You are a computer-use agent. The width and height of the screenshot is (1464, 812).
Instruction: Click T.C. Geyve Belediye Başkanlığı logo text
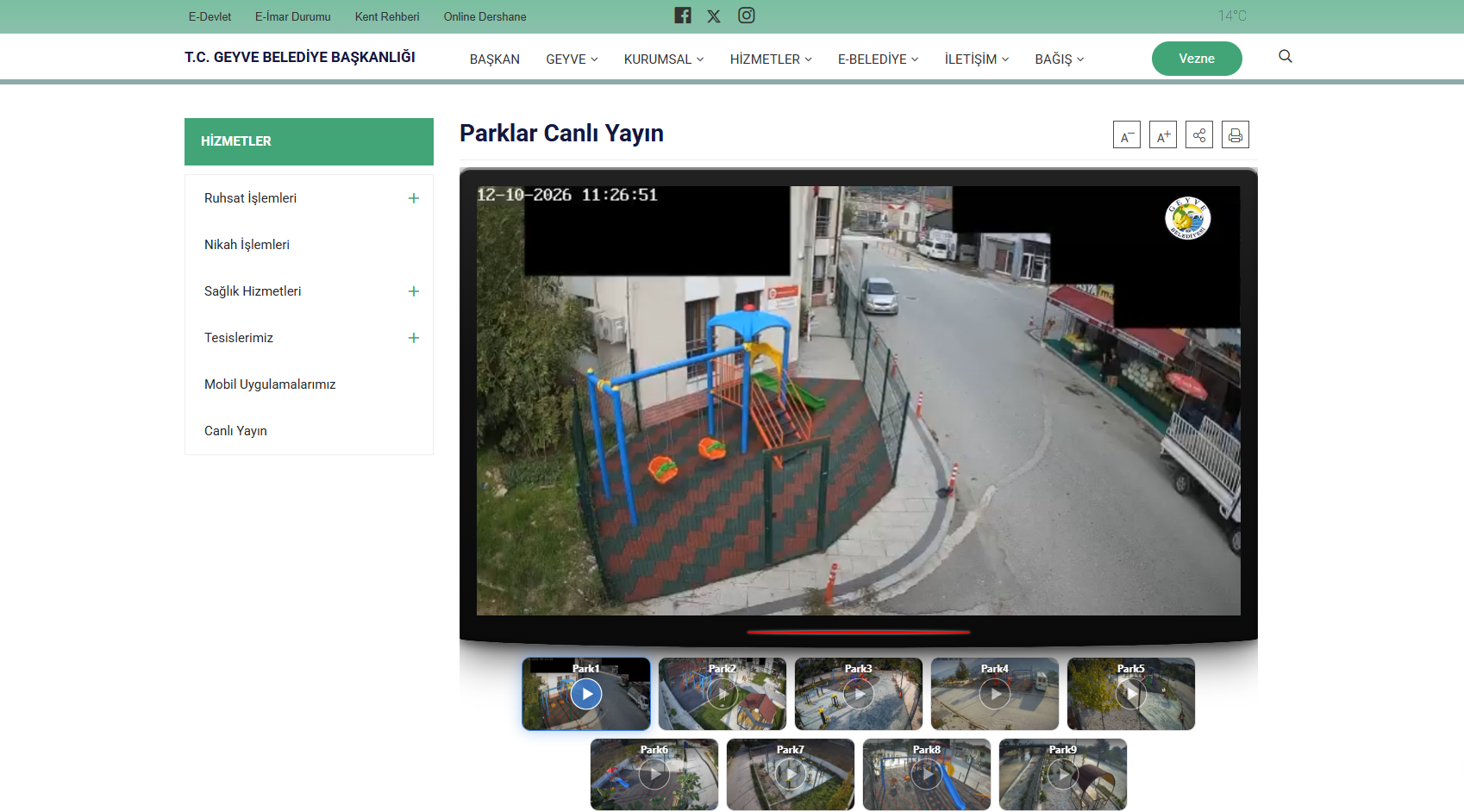click(x=300, y=57)
